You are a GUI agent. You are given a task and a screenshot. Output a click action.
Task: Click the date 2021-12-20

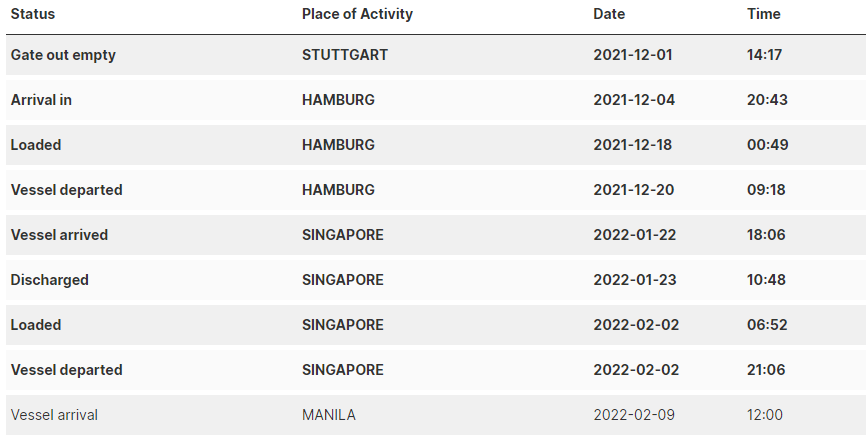point(633,190)
